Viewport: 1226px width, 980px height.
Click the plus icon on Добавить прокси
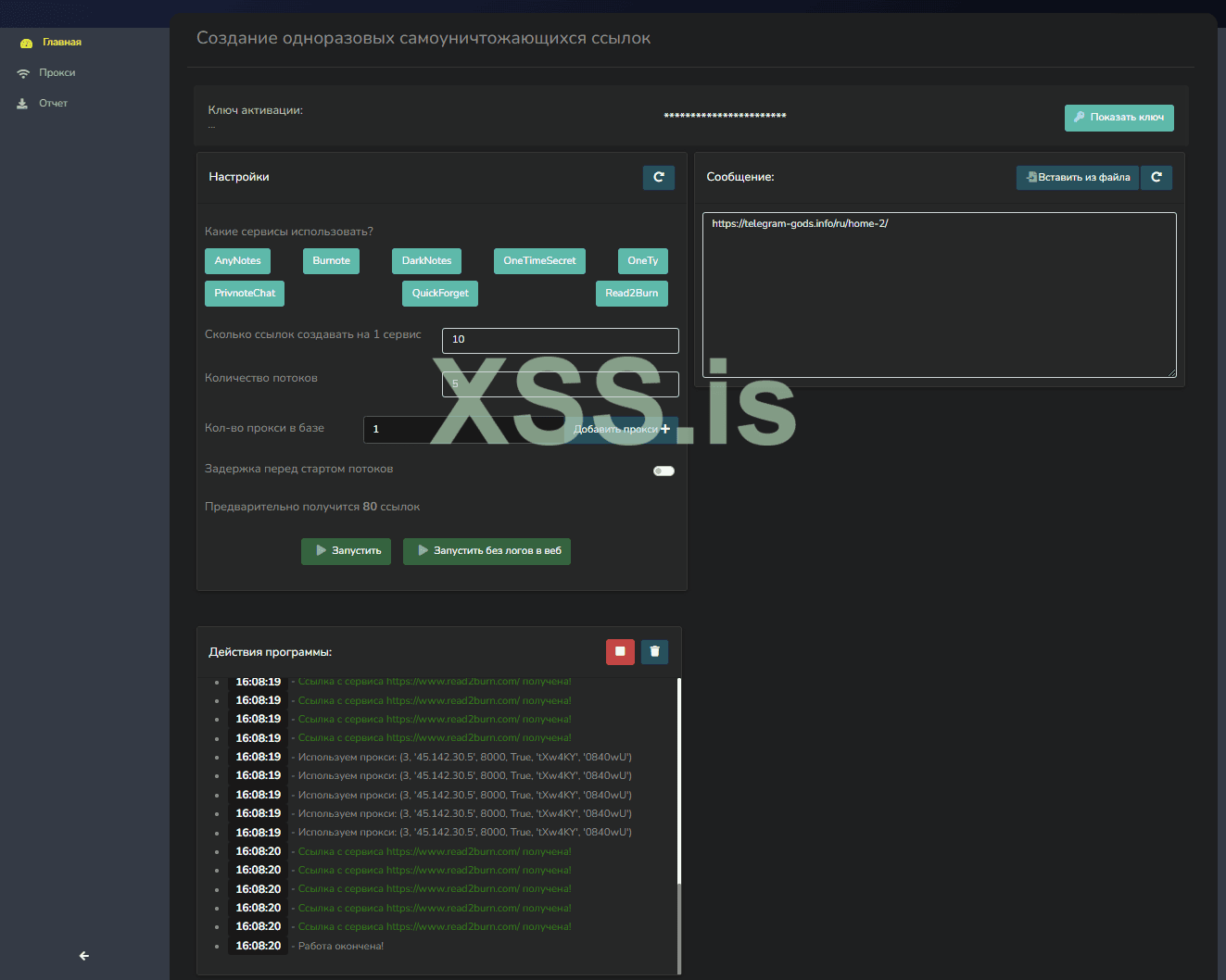665,429
